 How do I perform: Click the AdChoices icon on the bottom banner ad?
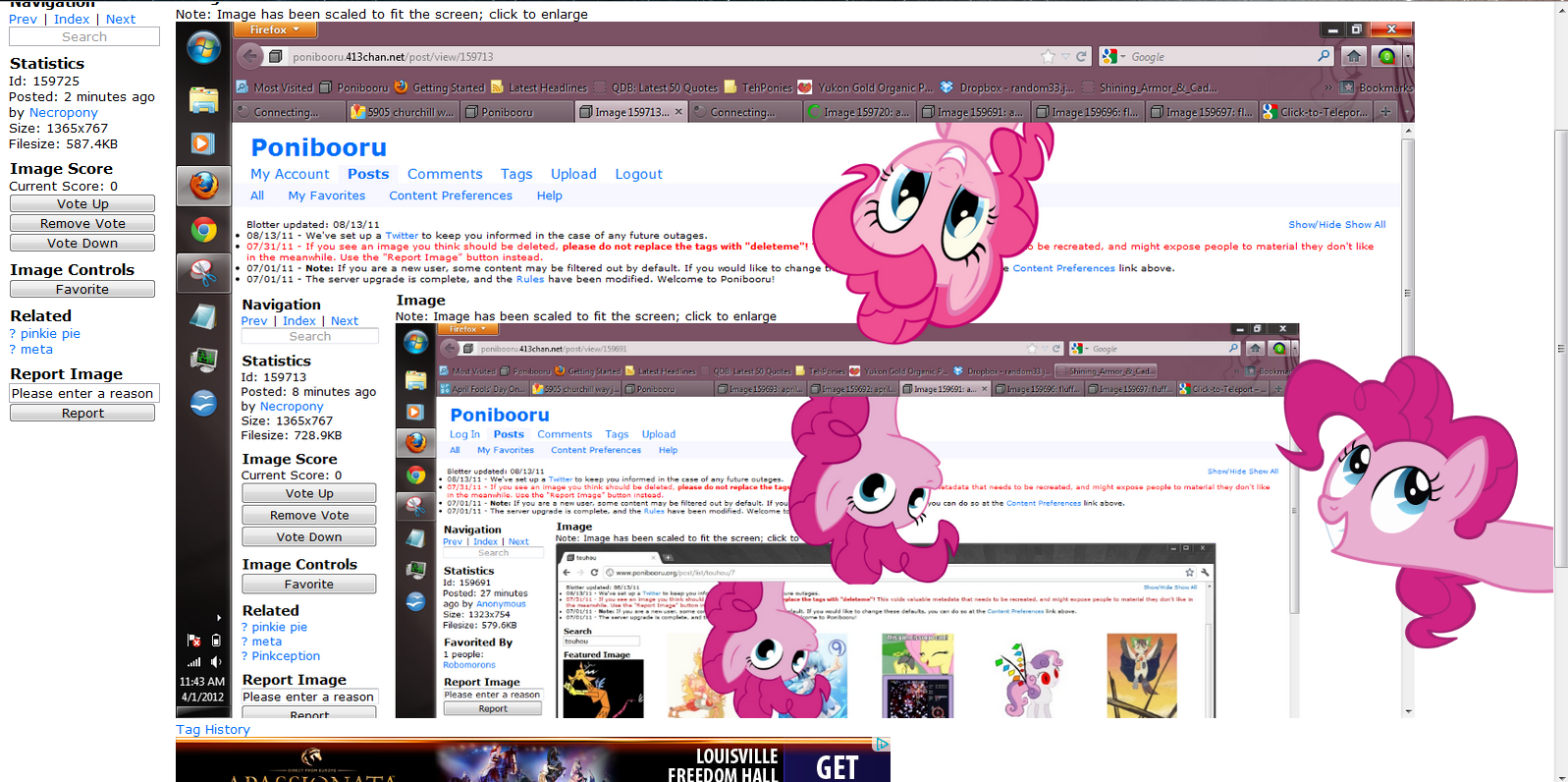coord(882,745)
